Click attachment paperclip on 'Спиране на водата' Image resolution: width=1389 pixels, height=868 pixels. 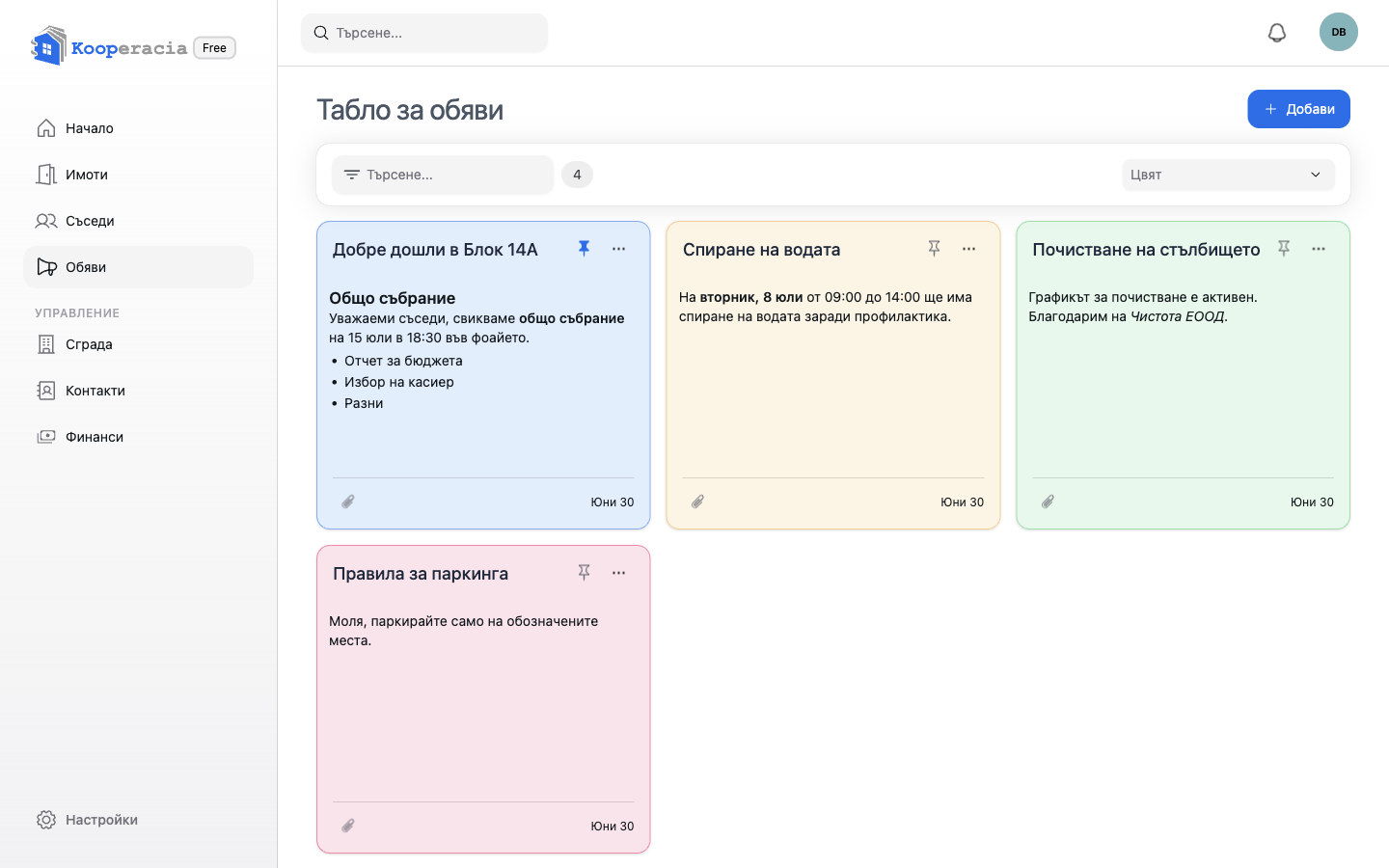point(698,502)
